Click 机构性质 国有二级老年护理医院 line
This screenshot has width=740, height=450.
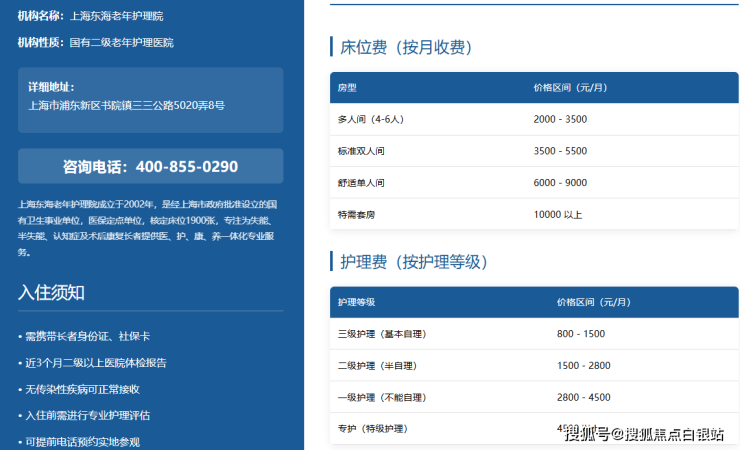96,42
